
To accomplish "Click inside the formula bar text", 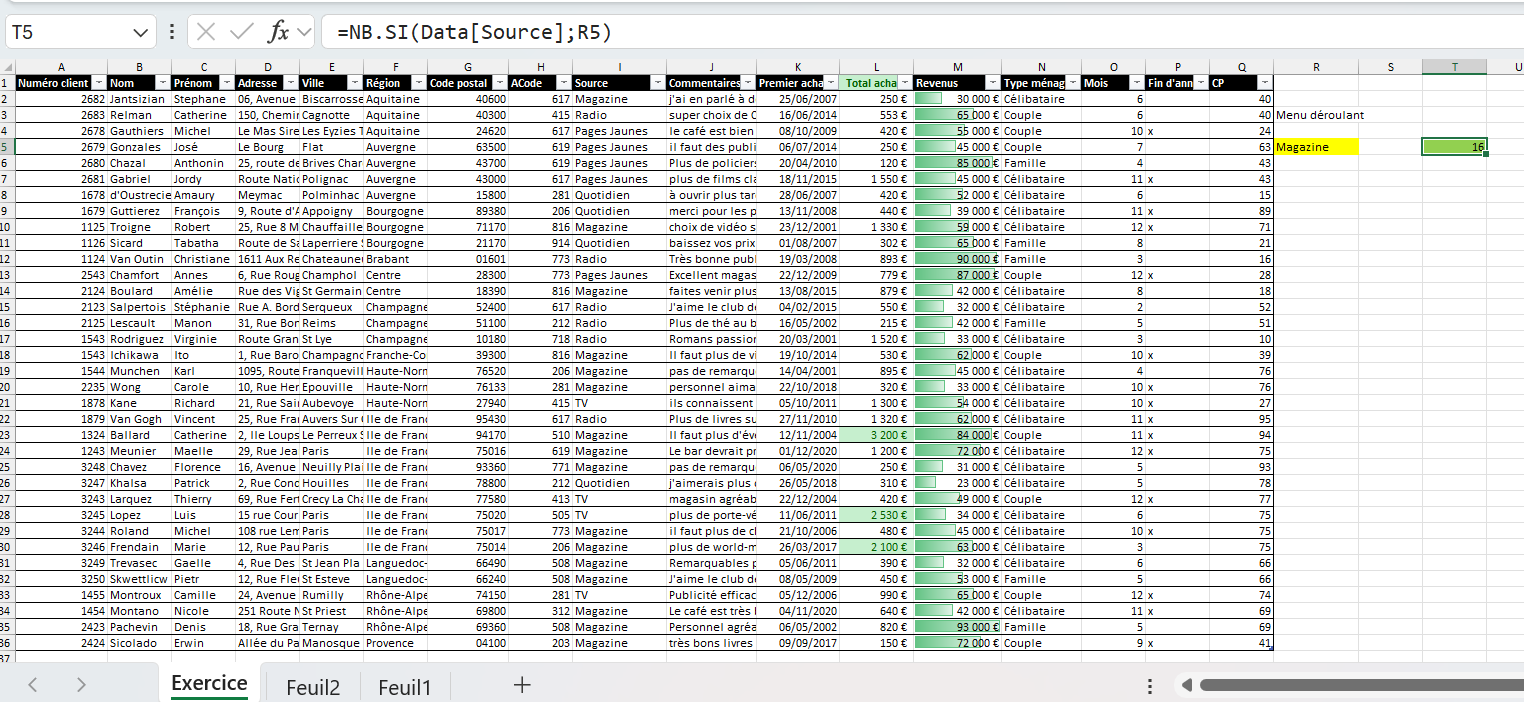I will pyautogui.click(x=900, y=32).
